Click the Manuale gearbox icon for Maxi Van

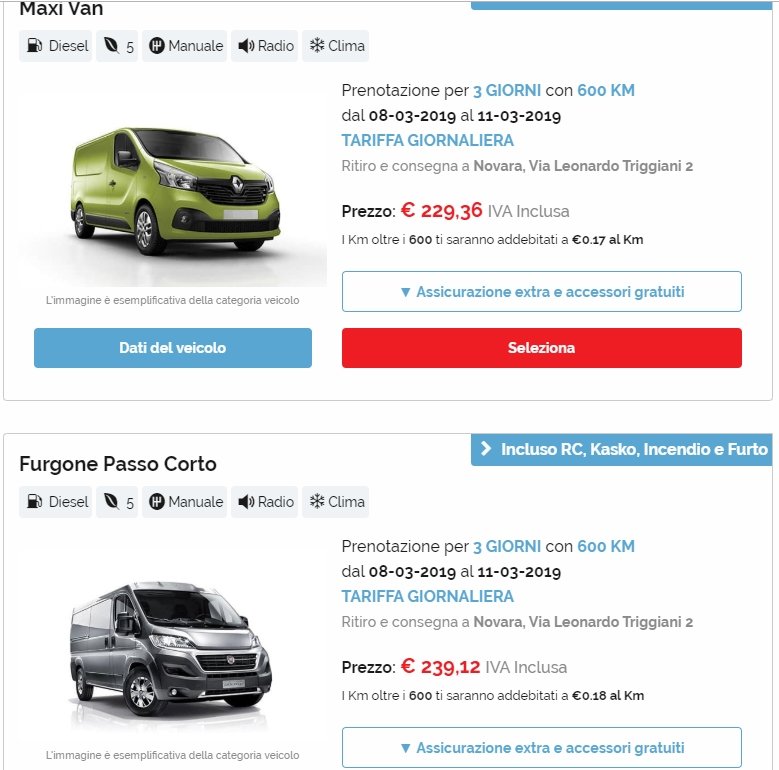point(156,46)
